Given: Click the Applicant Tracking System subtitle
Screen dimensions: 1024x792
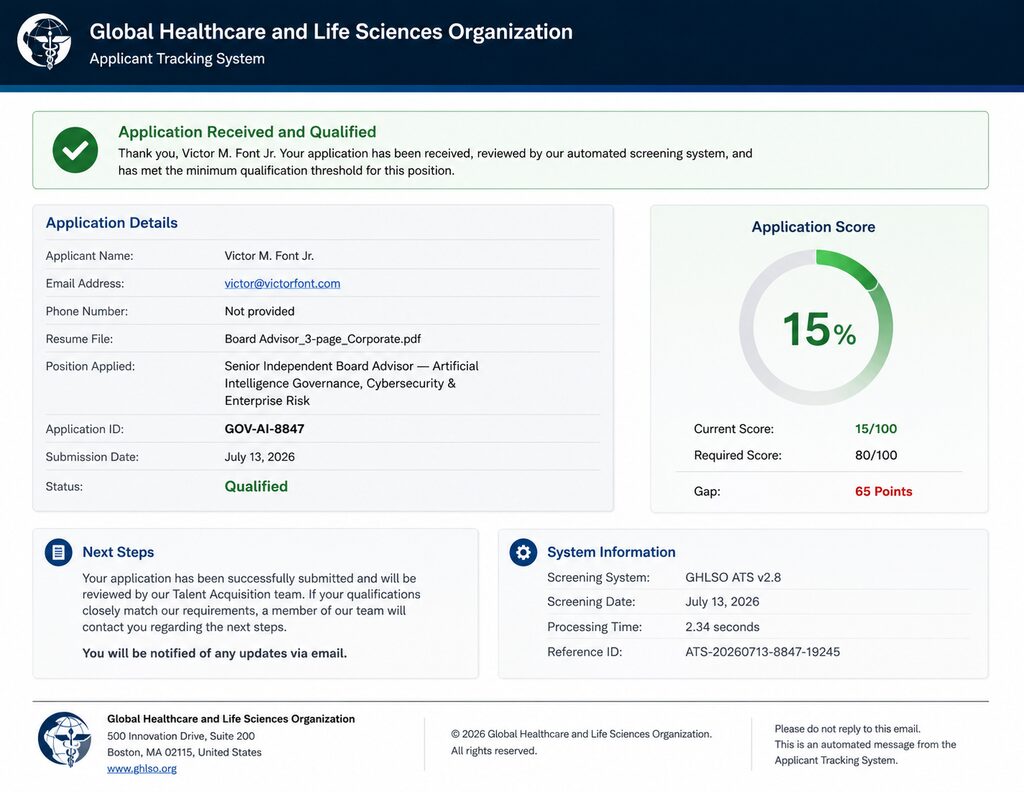Looking at the screenshot, I should (177, 59).
